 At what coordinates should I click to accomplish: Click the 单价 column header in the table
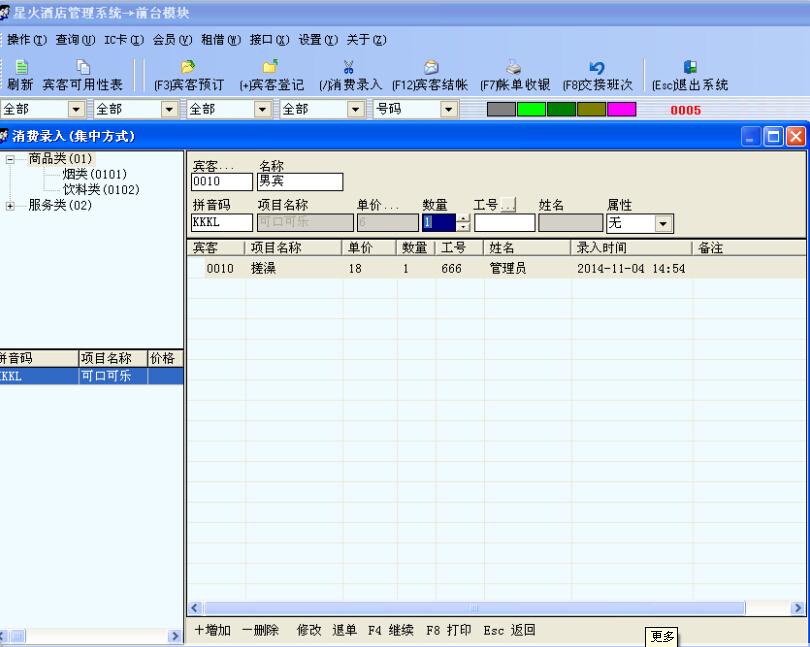[369, 248]
